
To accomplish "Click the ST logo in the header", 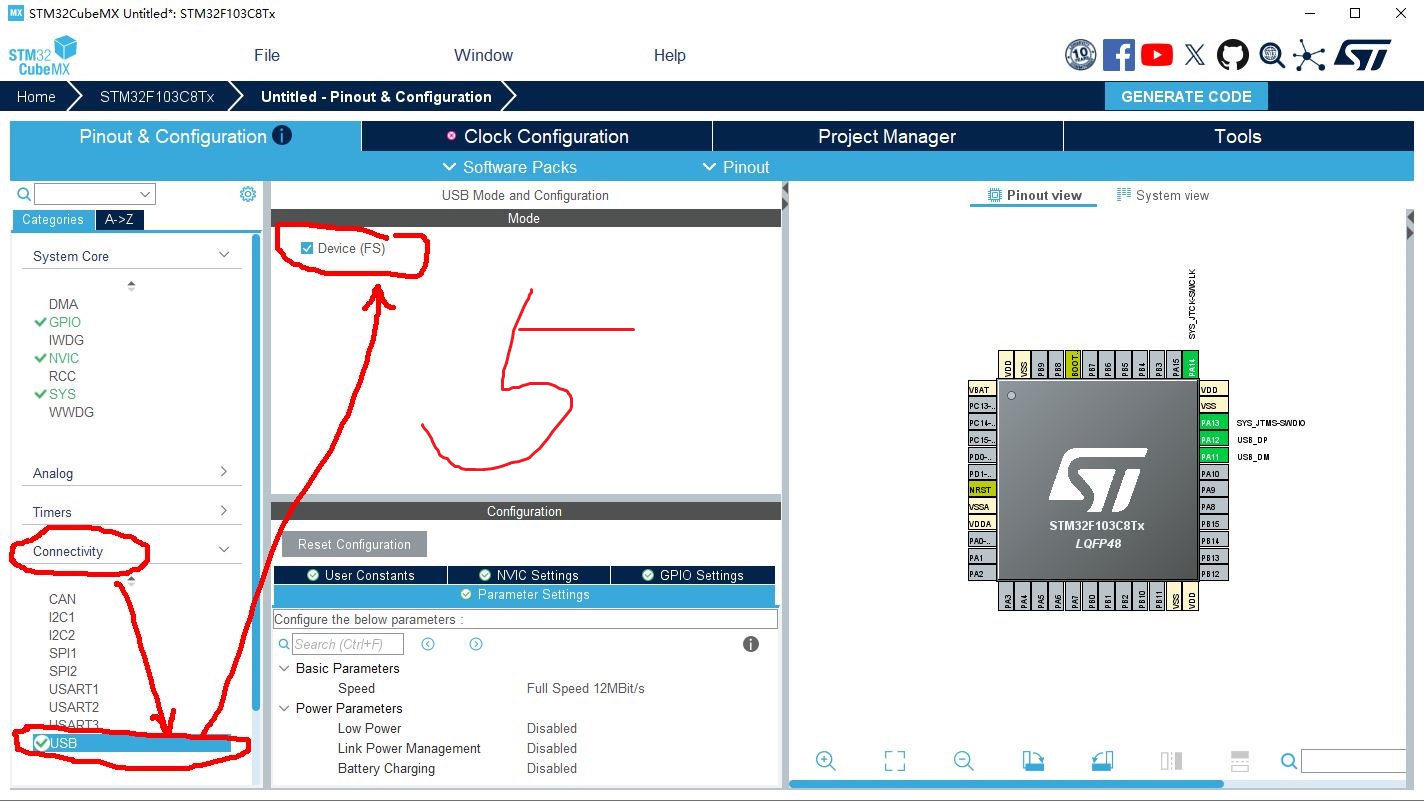I will point(1362,55).
